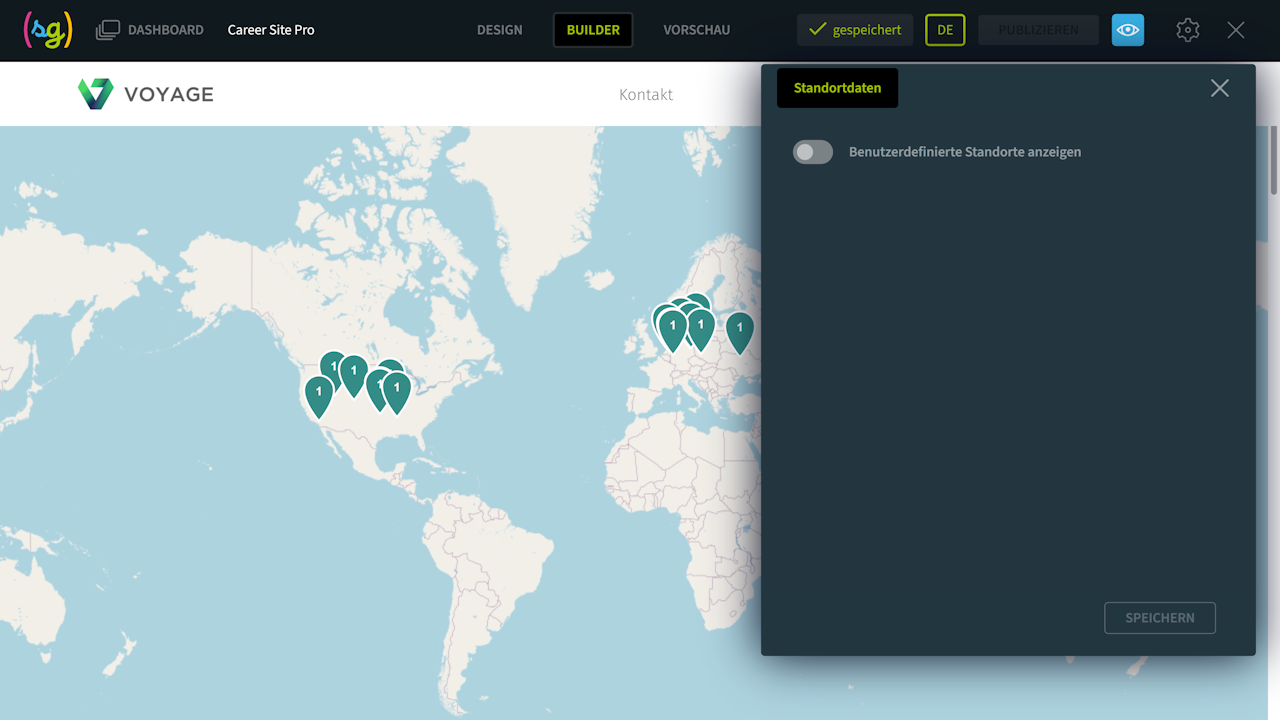1280x720 pixels.
Task: Open settings gear in top bar
Action: point(1188,30)
